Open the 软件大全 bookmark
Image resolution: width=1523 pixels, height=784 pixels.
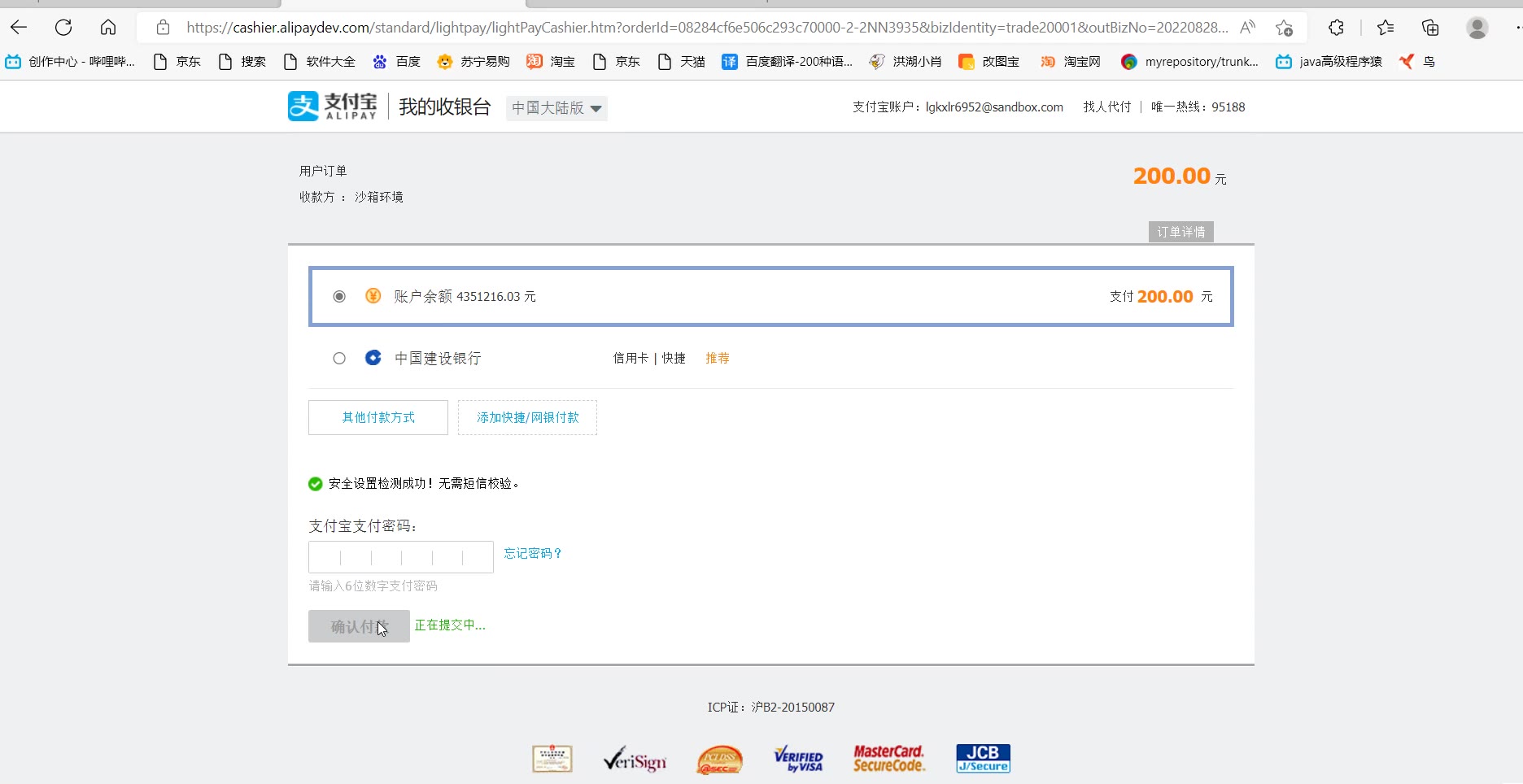coord(319,61)
